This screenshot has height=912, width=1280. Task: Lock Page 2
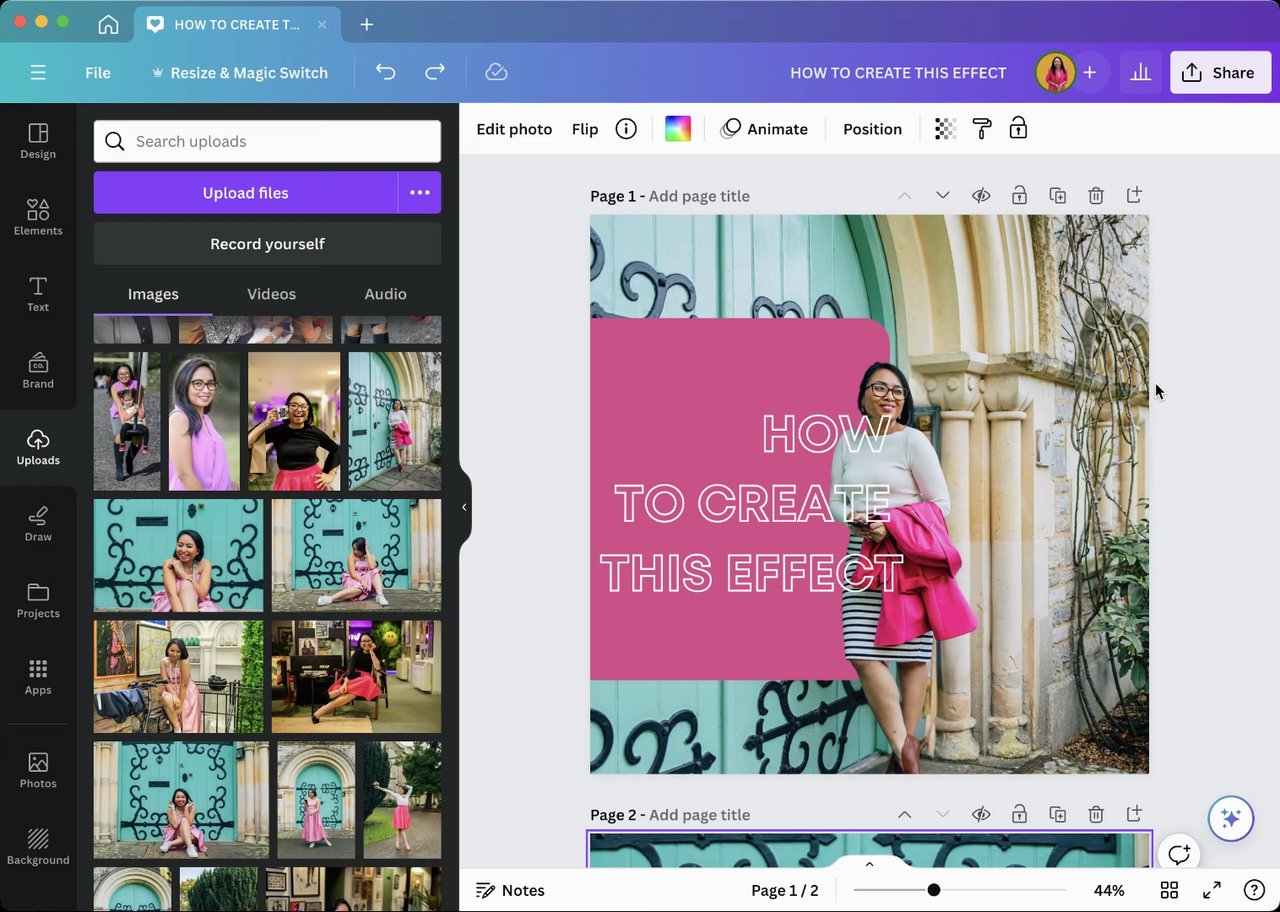click(1019, 815)
